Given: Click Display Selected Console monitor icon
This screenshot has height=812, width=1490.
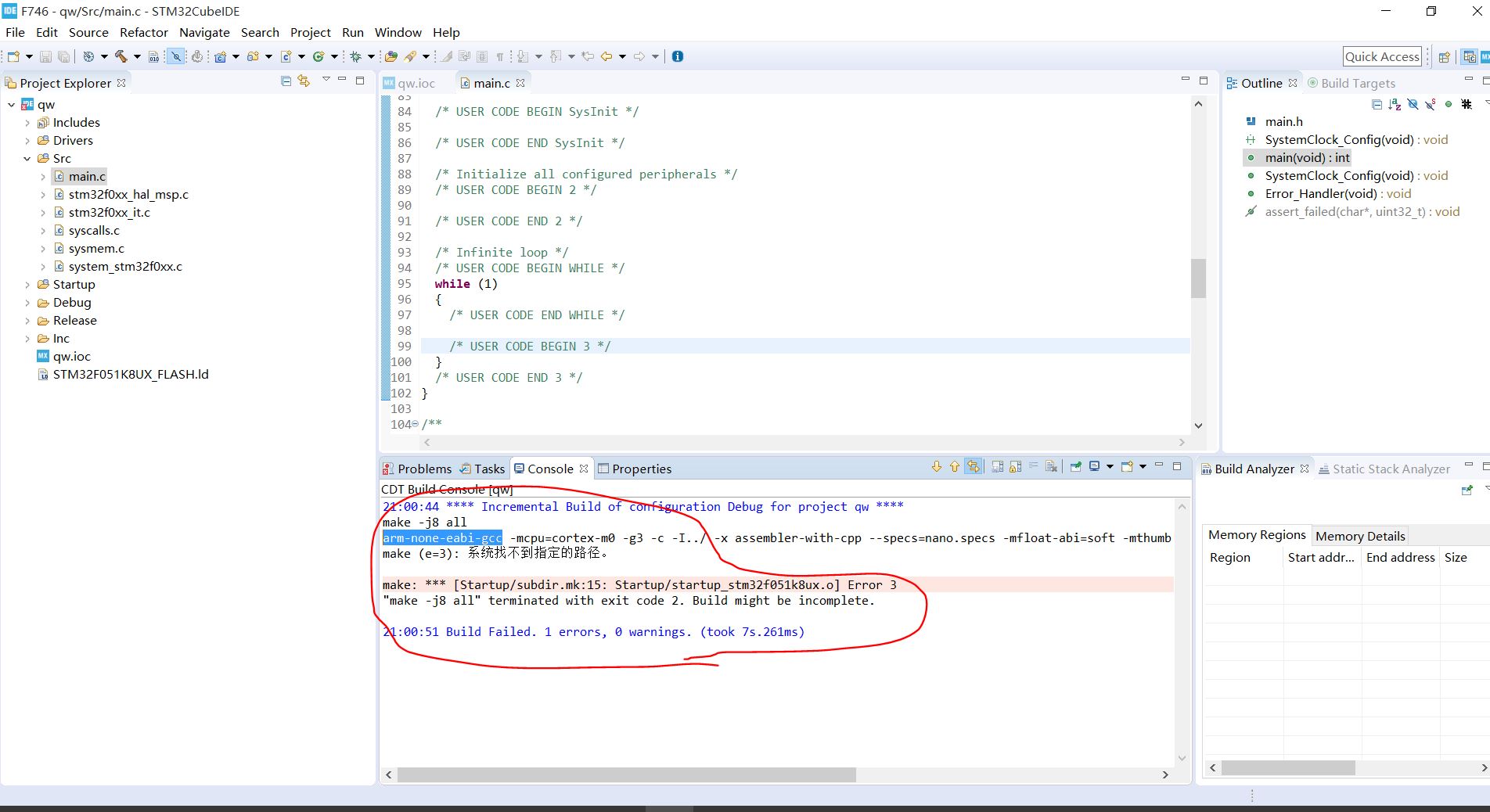Looking at the screenshot, I should (1095, 467).
